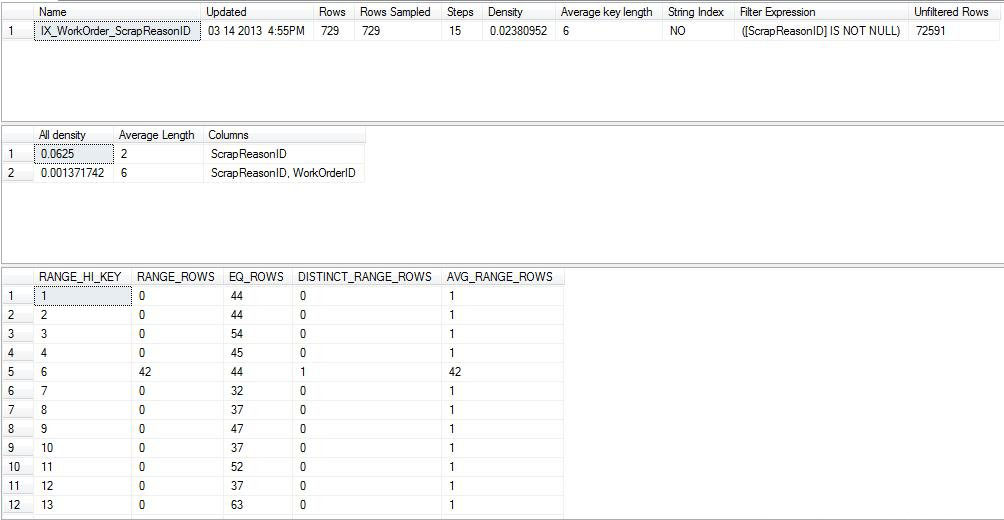Click the DISTINCT_RANGE_ROWS column header
Image resolution: width=1004 pixels, height=520 pixels.
[367, 277]
